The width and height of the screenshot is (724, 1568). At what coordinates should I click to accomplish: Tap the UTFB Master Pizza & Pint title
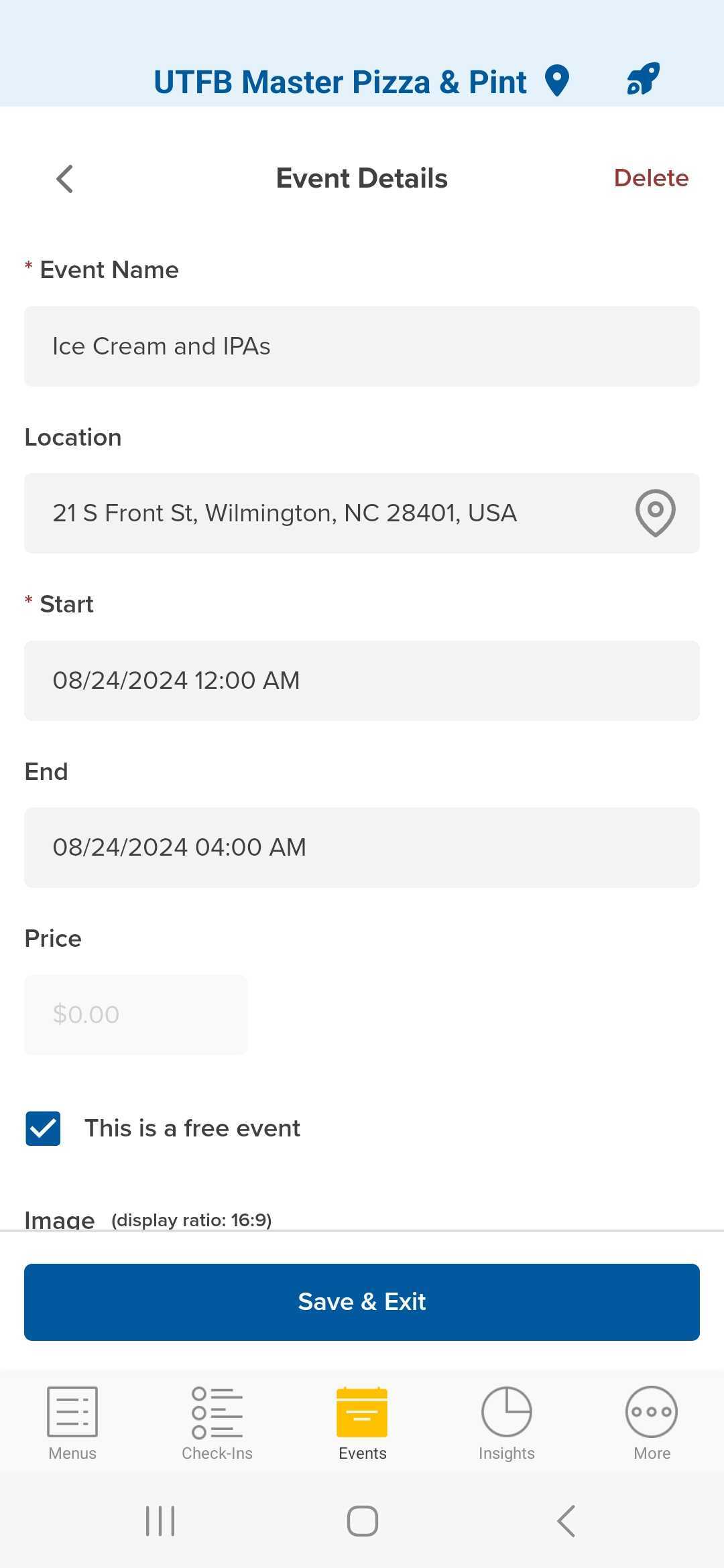coord(340,82)
